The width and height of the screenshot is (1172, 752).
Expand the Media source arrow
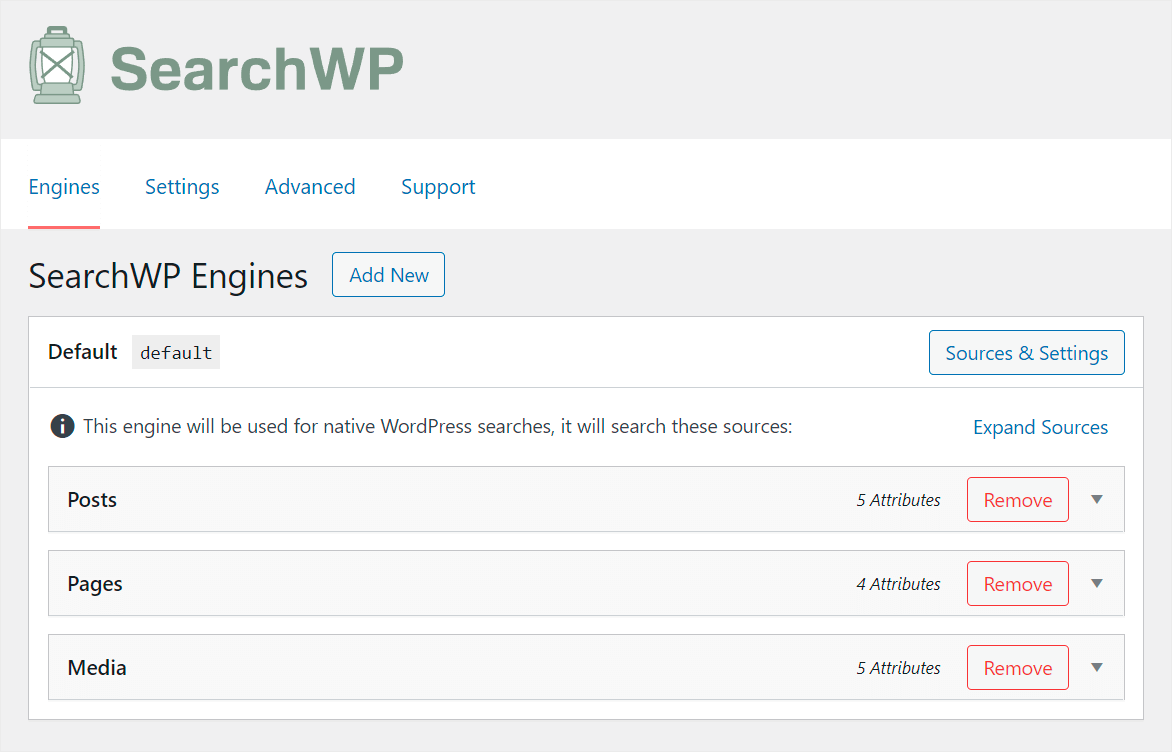pos(1097,668)
